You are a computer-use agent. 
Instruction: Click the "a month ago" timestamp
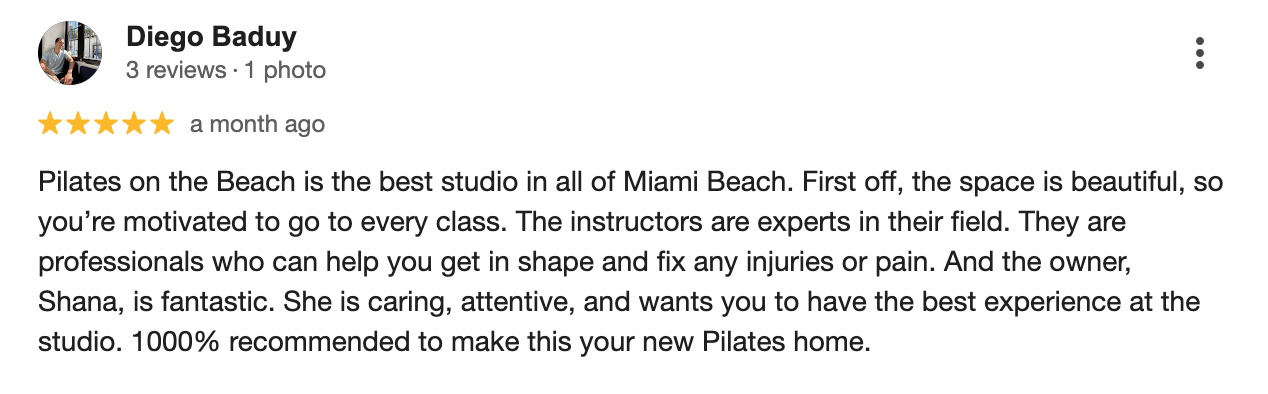(x=257, y=124)
